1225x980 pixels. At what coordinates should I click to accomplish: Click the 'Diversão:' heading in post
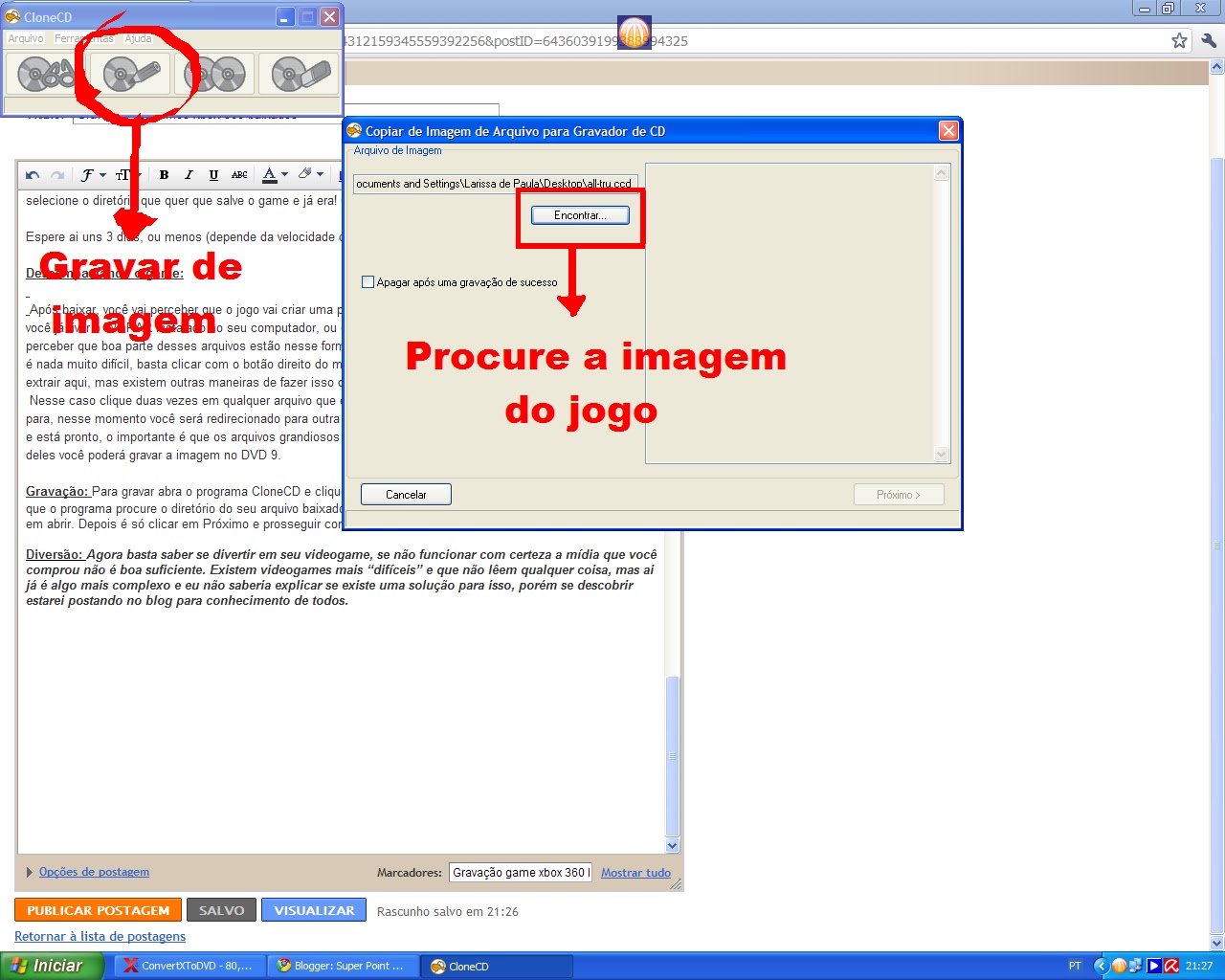[56, 554]
